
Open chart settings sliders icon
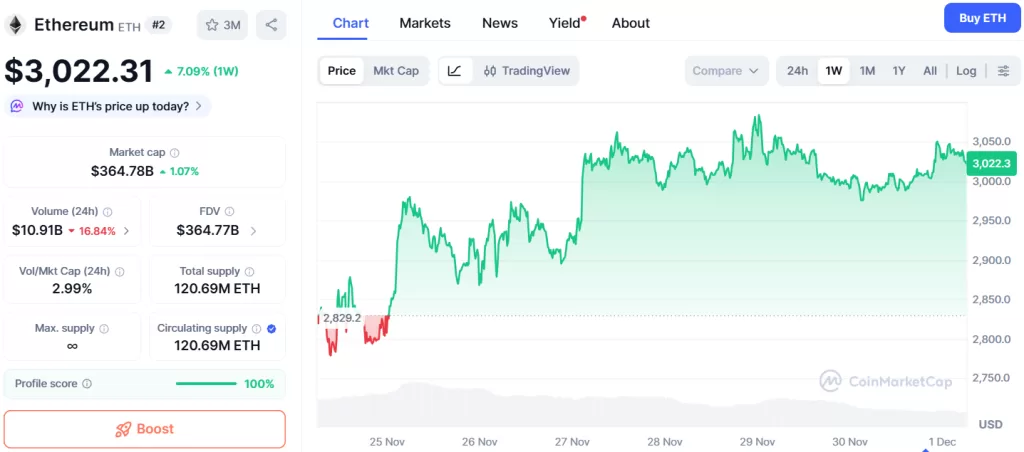coord(1004,71)
